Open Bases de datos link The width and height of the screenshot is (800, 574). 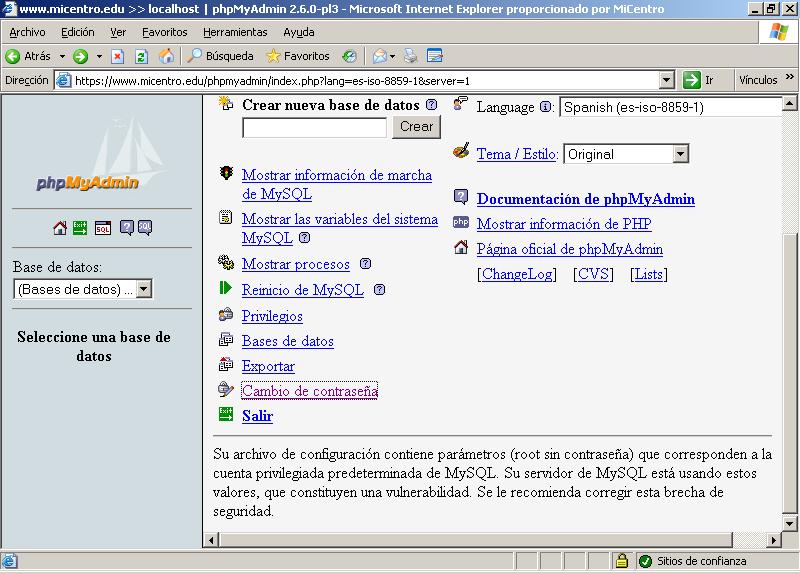pyautogui.click(x=288, y=341)
